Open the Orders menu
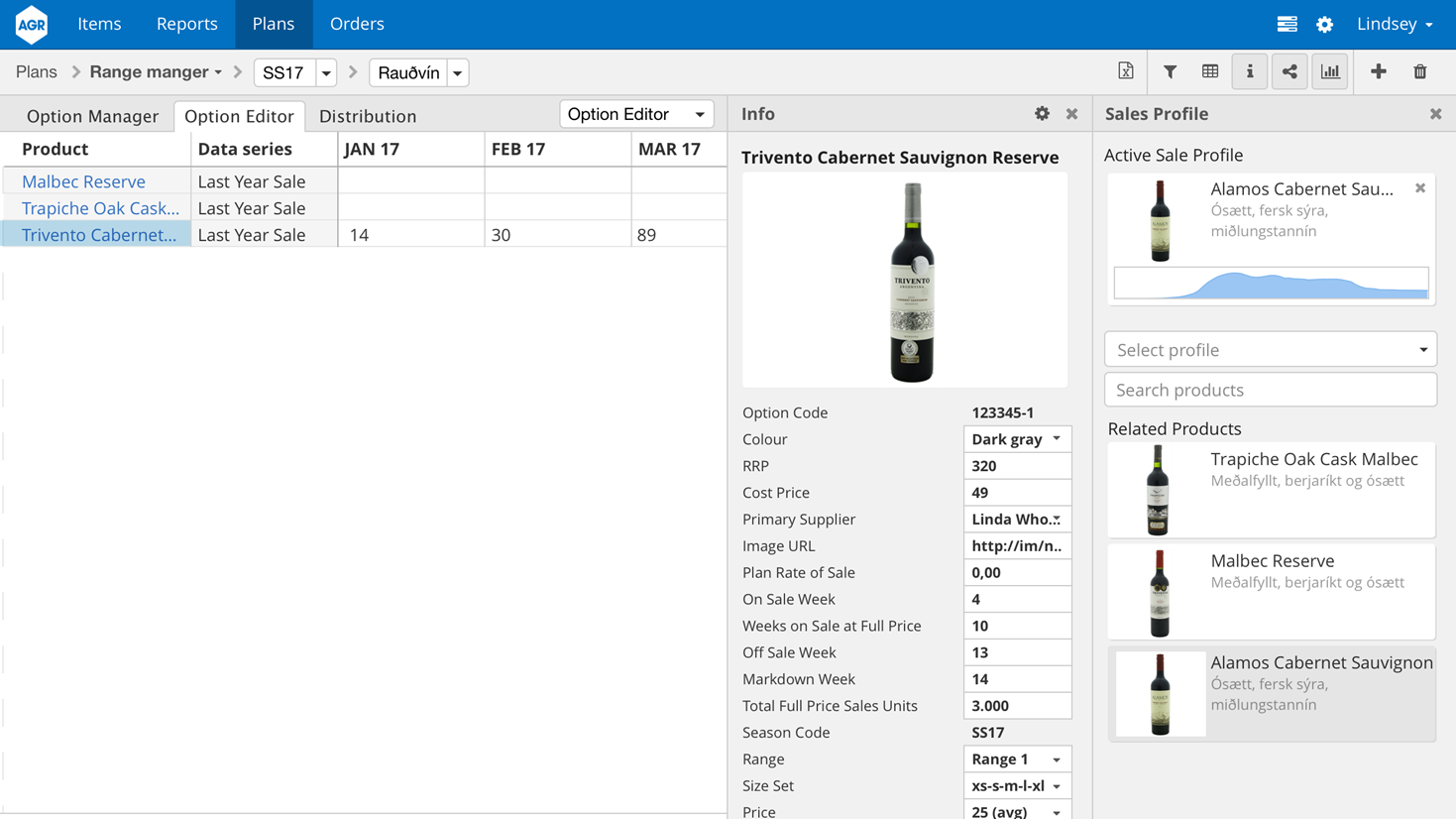The image size is (1456, 819). point(357,24)
